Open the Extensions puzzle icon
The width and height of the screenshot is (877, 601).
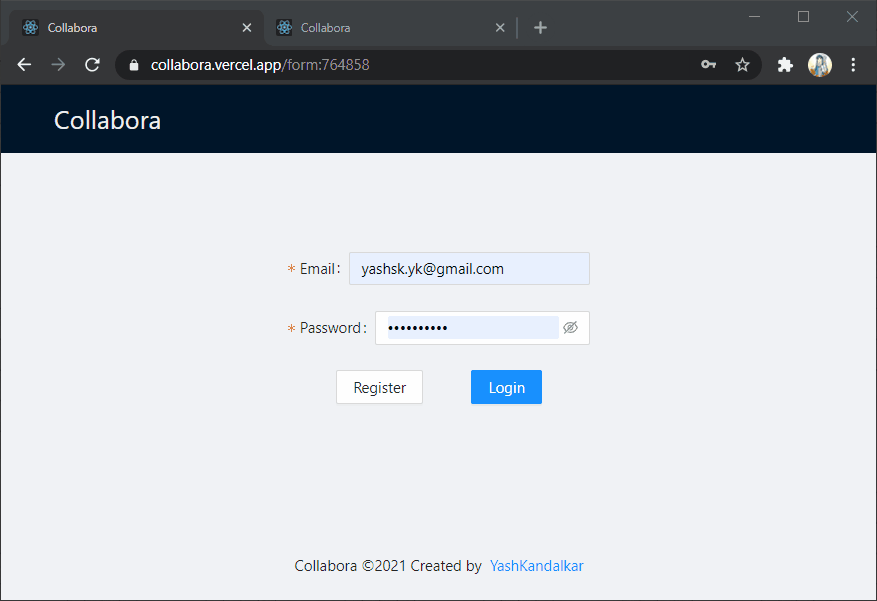pos(785,65)
